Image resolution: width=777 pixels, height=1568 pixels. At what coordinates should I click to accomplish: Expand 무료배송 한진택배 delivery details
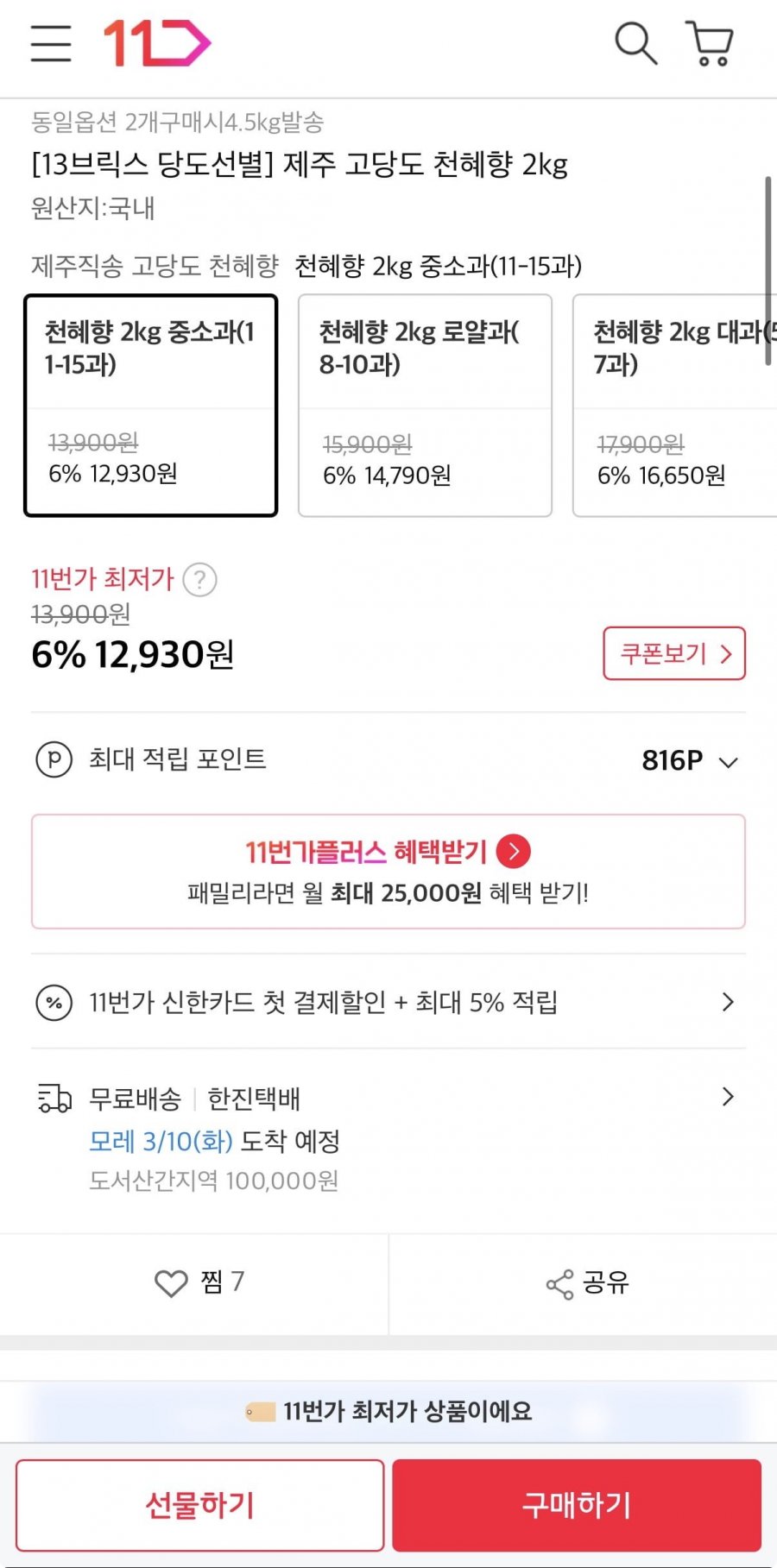[x=728, y=1097]
